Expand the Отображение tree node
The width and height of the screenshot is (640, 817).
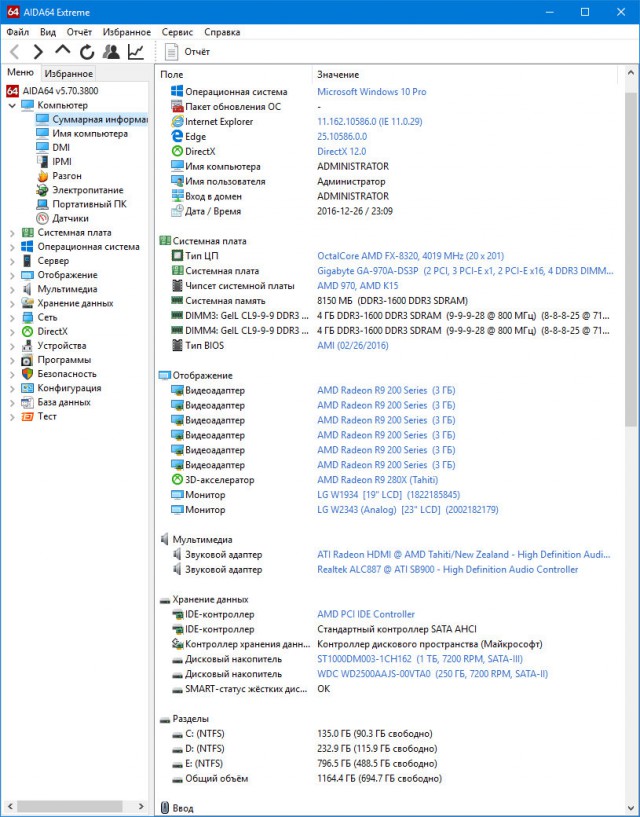[12, 275]
